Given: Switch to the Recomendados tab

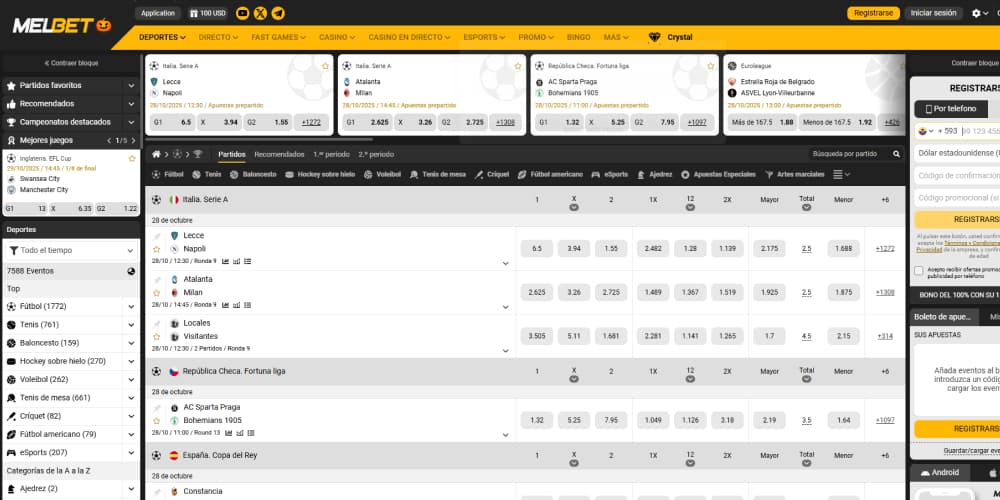Looking at the screenshot, I should [x=279, y=154].
